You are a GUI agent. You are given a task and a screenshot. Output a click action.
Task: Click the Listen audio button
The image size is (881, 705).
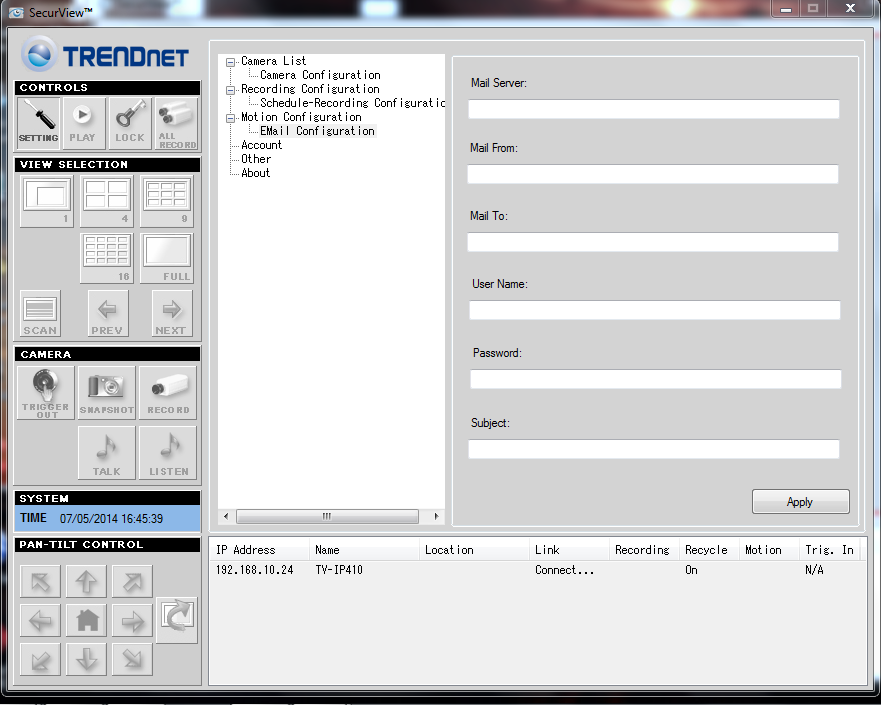click(x=168, y=453)
